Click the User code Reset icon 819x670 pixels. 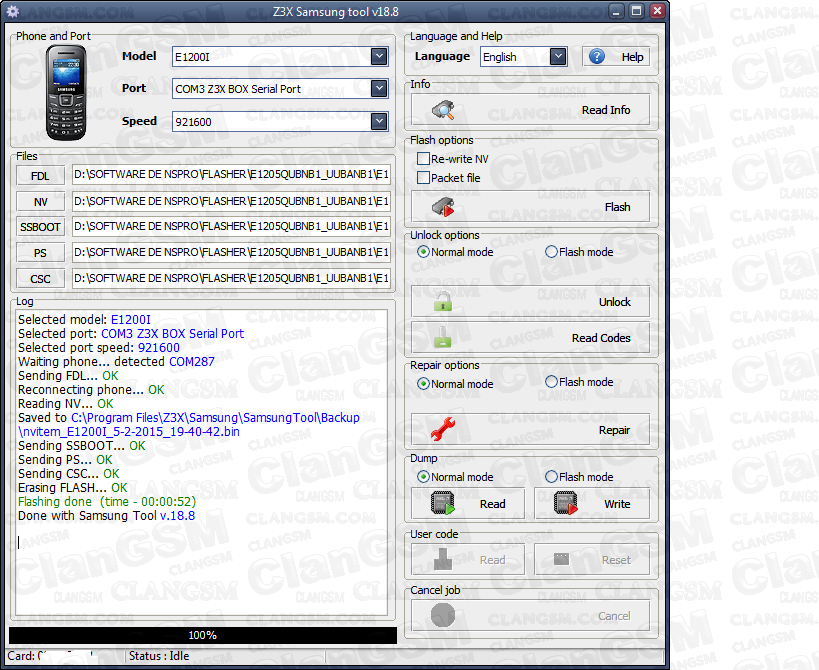click(x=561, y=559)
